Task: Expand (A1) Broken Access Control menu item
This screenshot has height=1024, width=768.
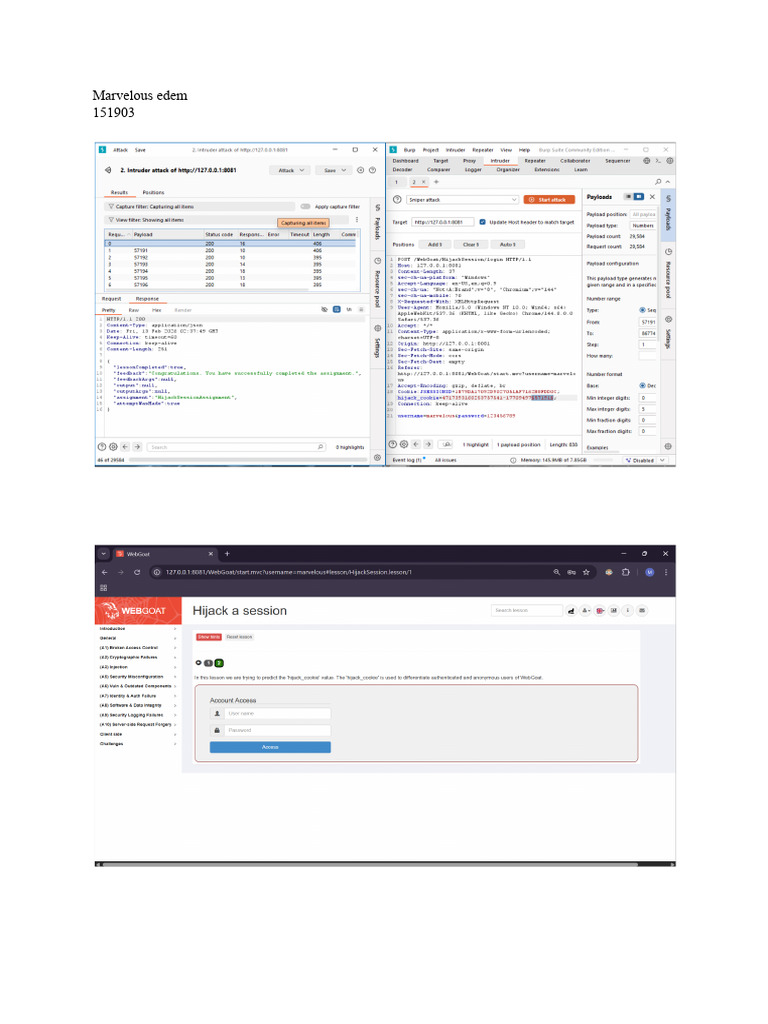Action: [x=138, y=648]
